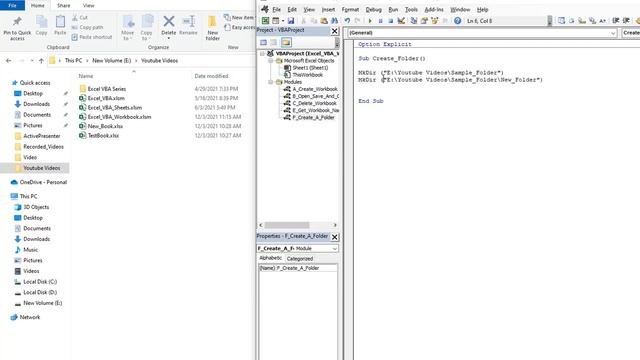Collapse Microsoft Excel Objects folder node

point(271,60)
